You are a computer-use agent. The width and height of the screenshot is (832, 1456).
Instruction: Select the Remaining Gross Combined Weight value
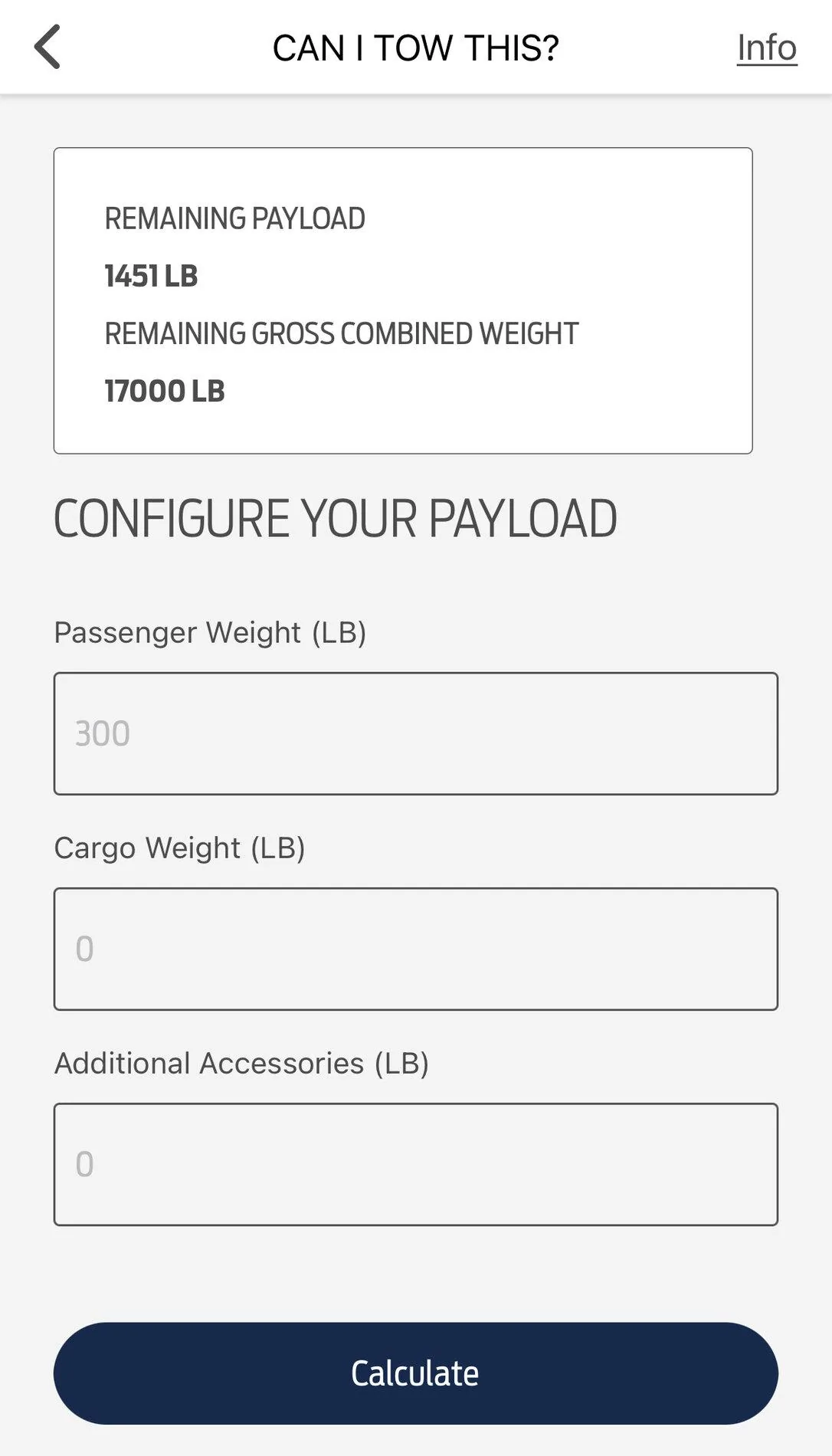click(164, 392)
